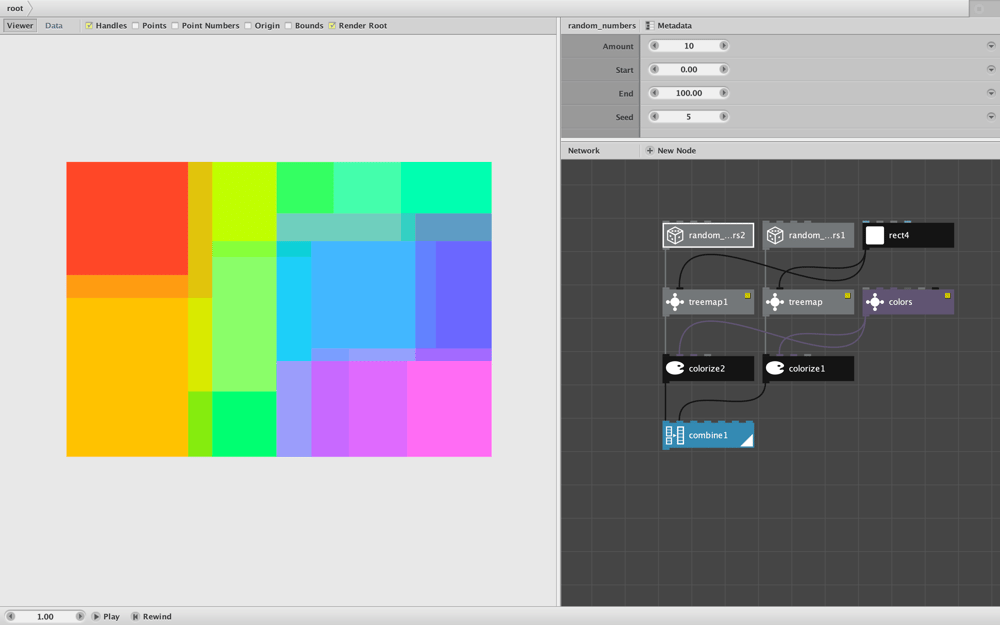Viewport: 1000px width, 625px height.
Task: Select the rect4 node icon
Action: pyautogui.click(x=875, y=235)
